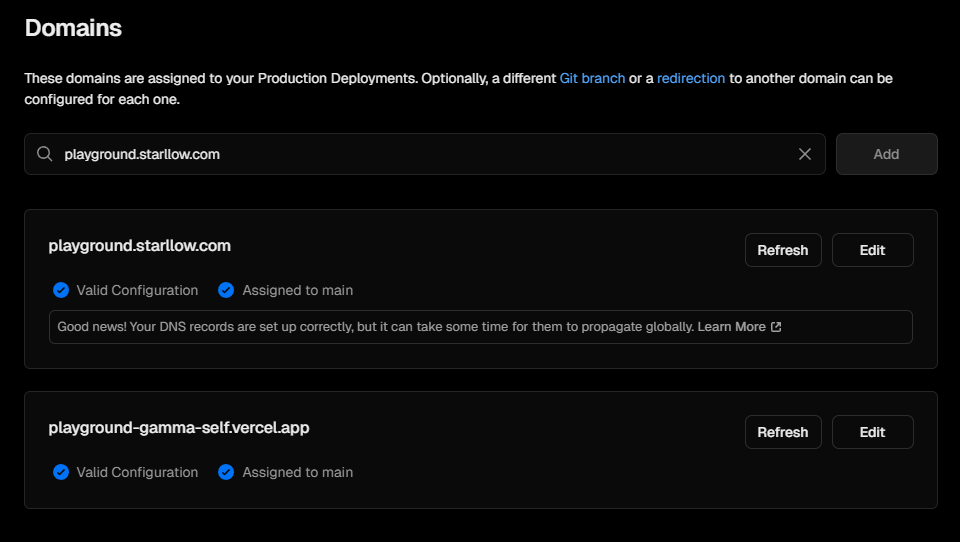
Task: Focus the domain search input field
Action: (425, 154)
